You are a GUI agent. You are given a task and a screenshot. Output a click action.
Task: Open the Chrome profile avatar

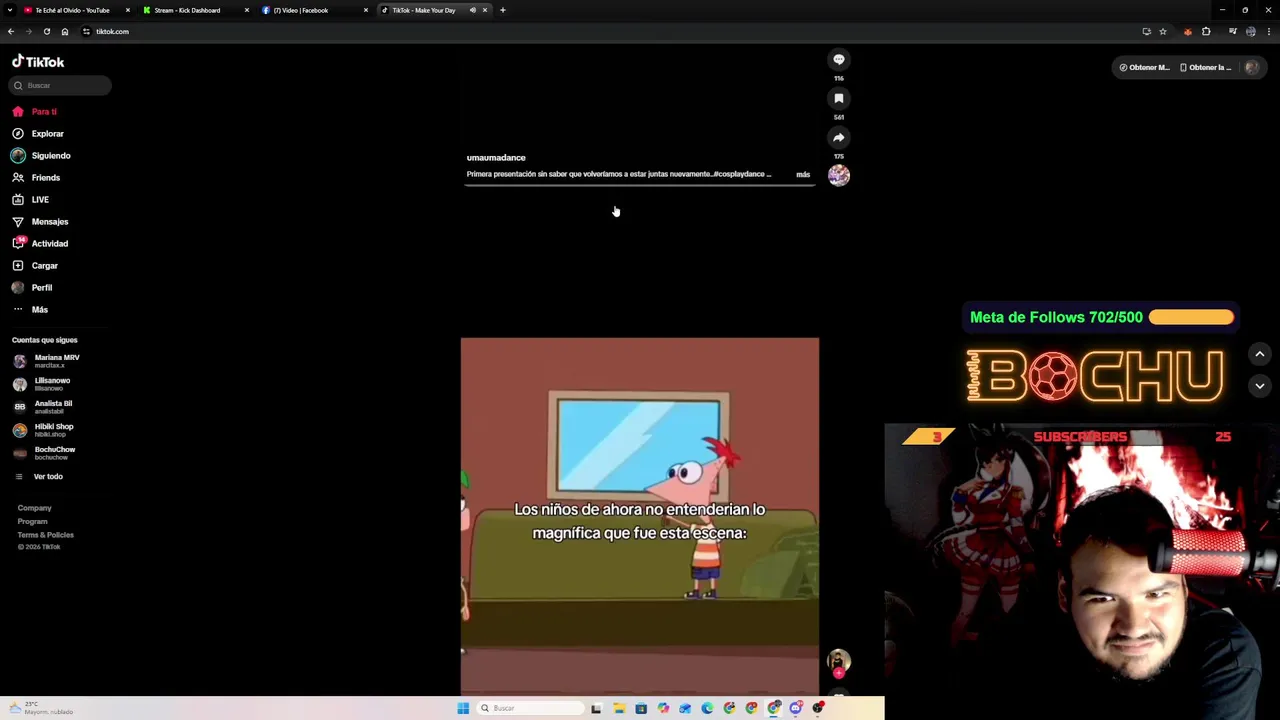click(x=1251, y=31)
